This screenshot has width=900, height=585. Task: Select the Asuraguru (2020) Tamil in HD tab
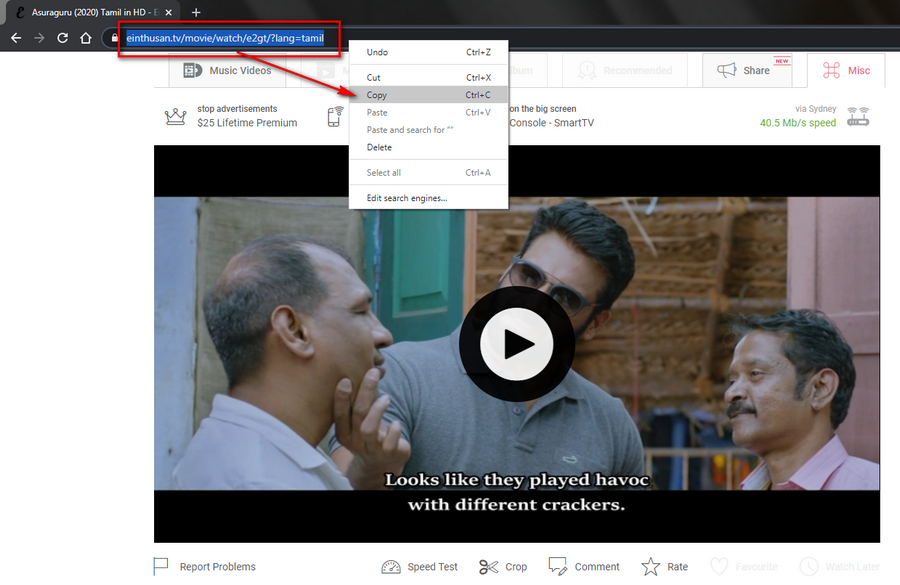(94, 12)
